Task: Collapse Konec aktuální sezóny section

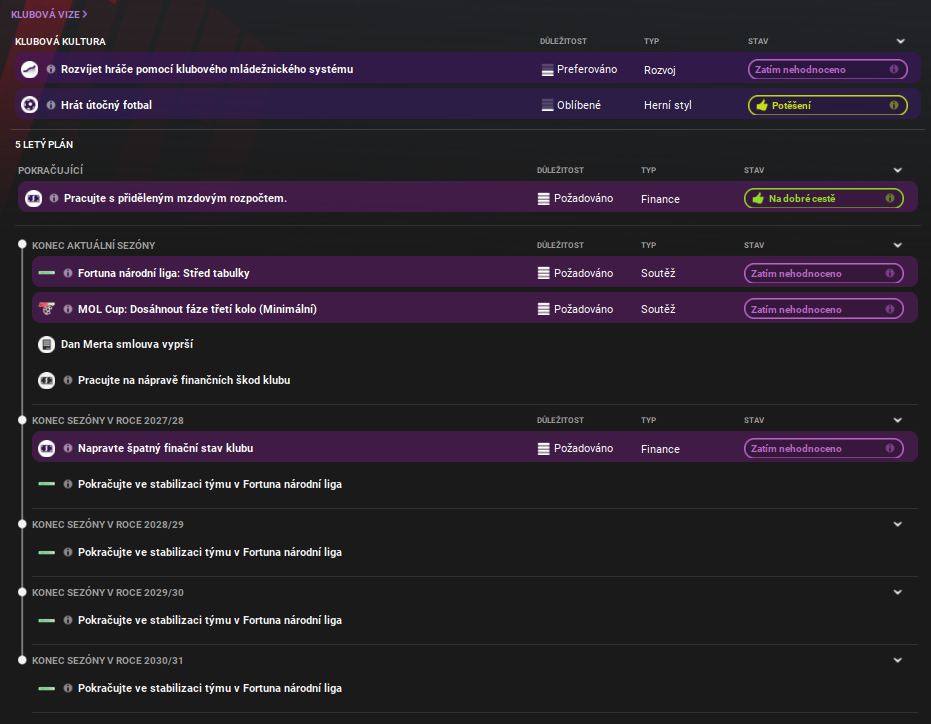Action: [898, 245]
